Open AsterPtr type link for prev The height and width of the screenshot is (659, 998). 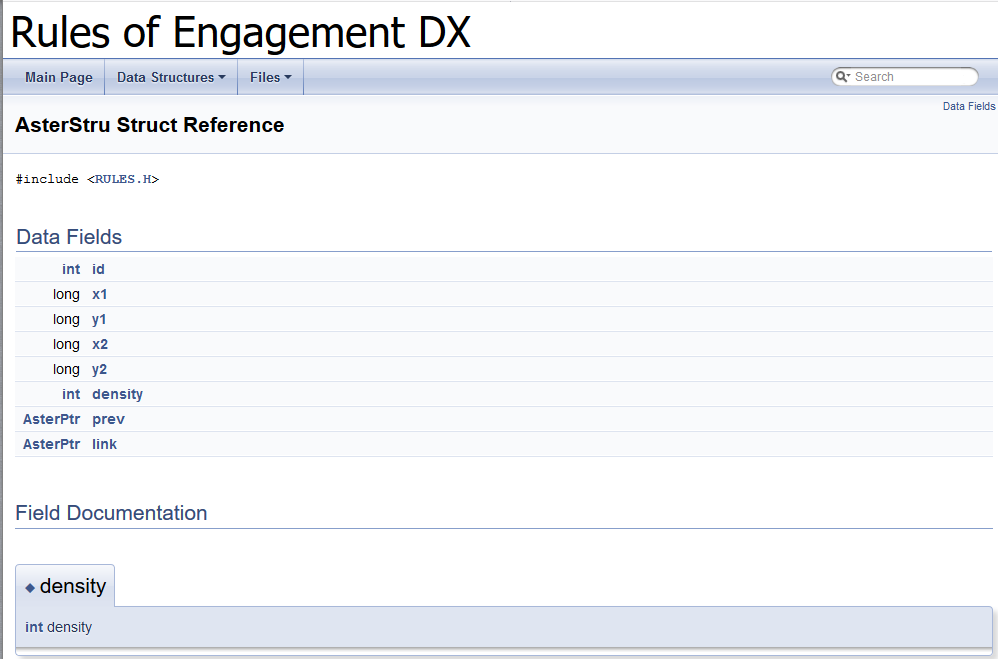pyautogui.click(x=51, y=419)
